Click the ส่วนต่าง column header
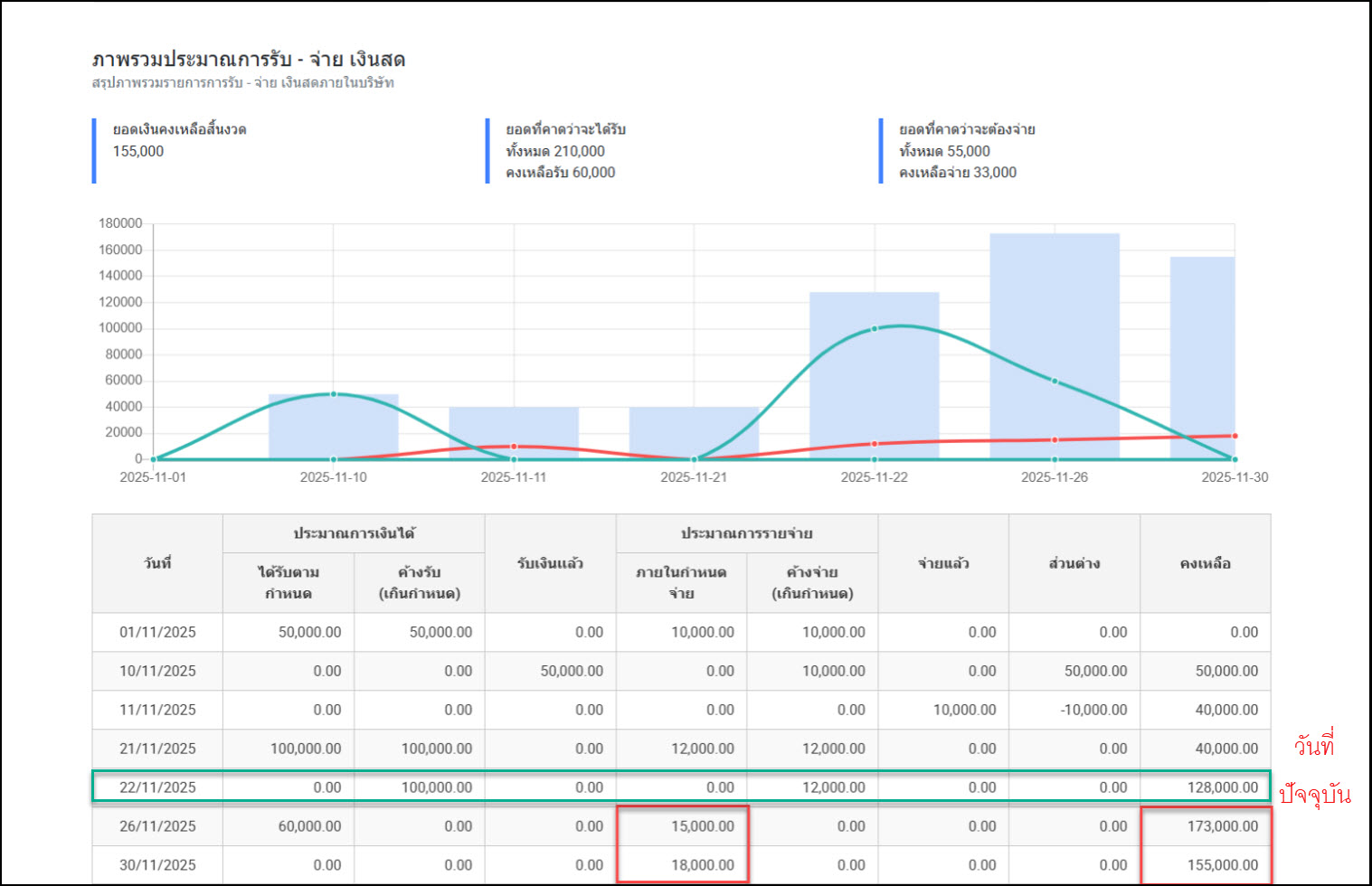 1074,563
